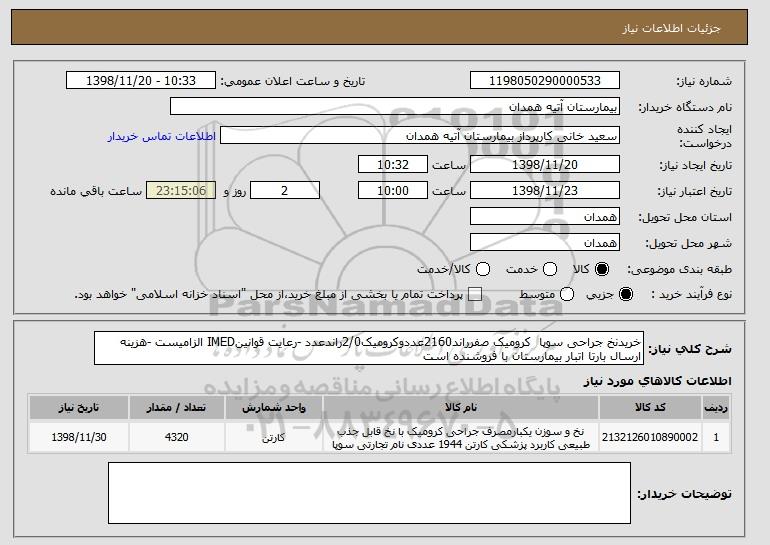The image size is (770, 545).
Task: Click the نام کالا column header
Action: 461,408
